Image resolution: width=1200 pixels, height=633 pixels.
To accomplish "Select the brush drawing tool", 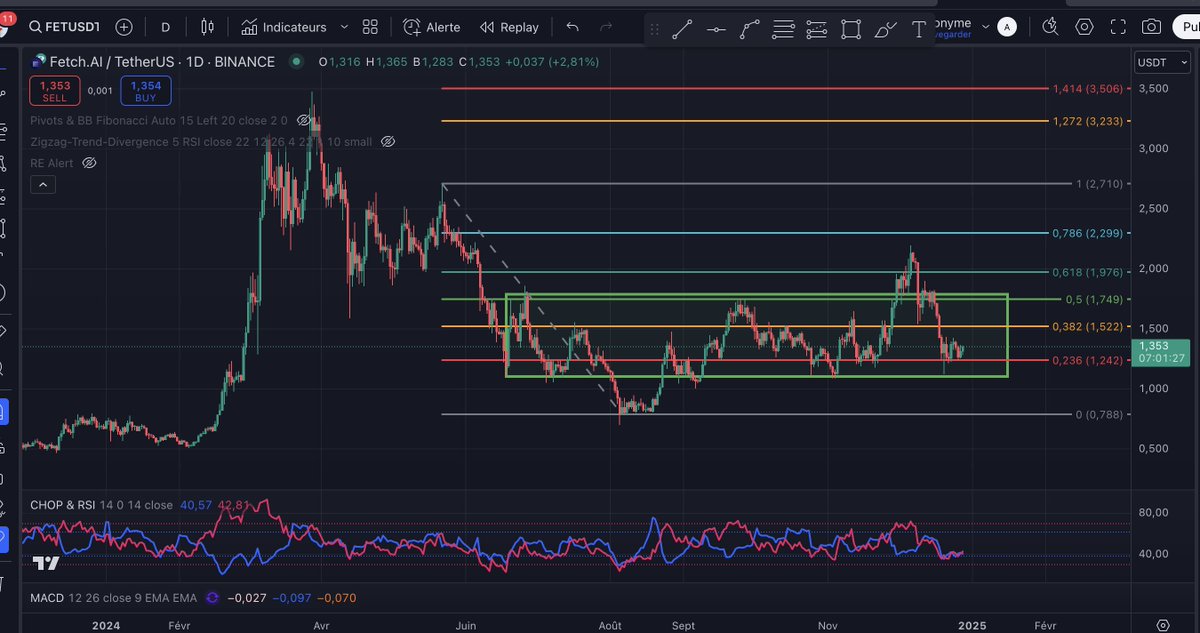I will [x=885, y=30].
